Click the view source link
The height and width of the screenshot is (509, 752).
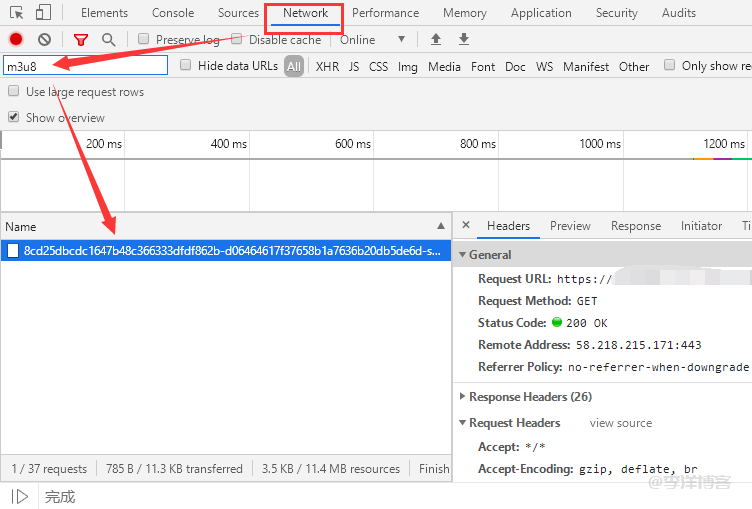point(620,423)
